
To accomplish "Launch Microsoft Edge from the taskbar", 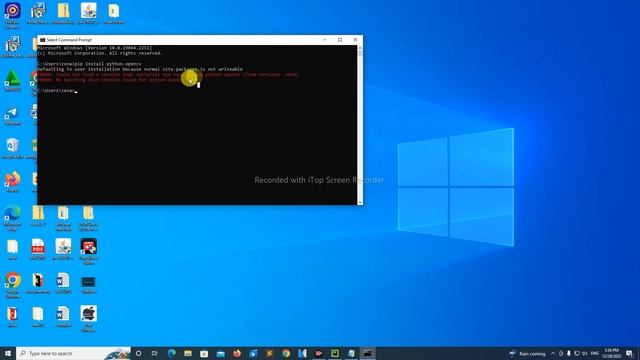I will pos(171,353).
